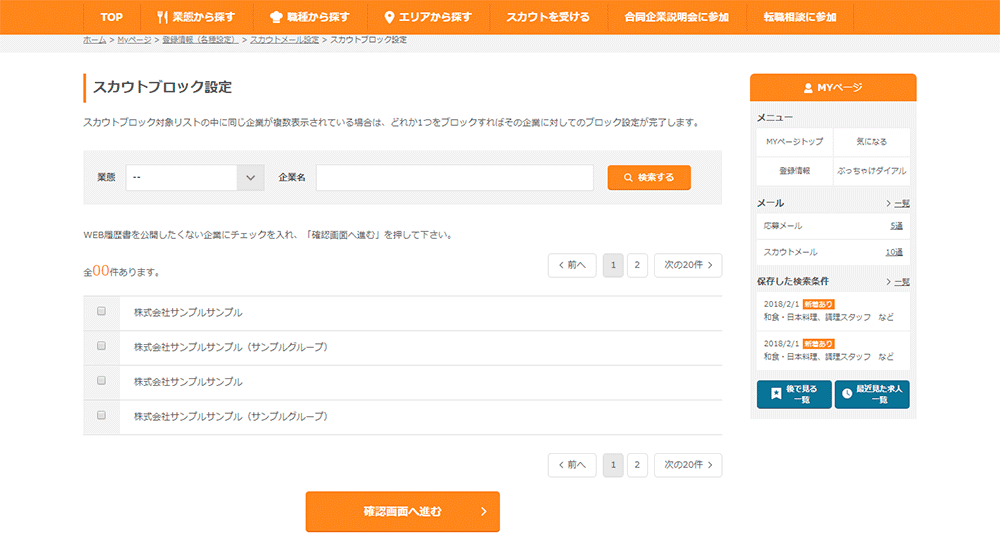Click the person icon beside MYページ header

point(808,88)
